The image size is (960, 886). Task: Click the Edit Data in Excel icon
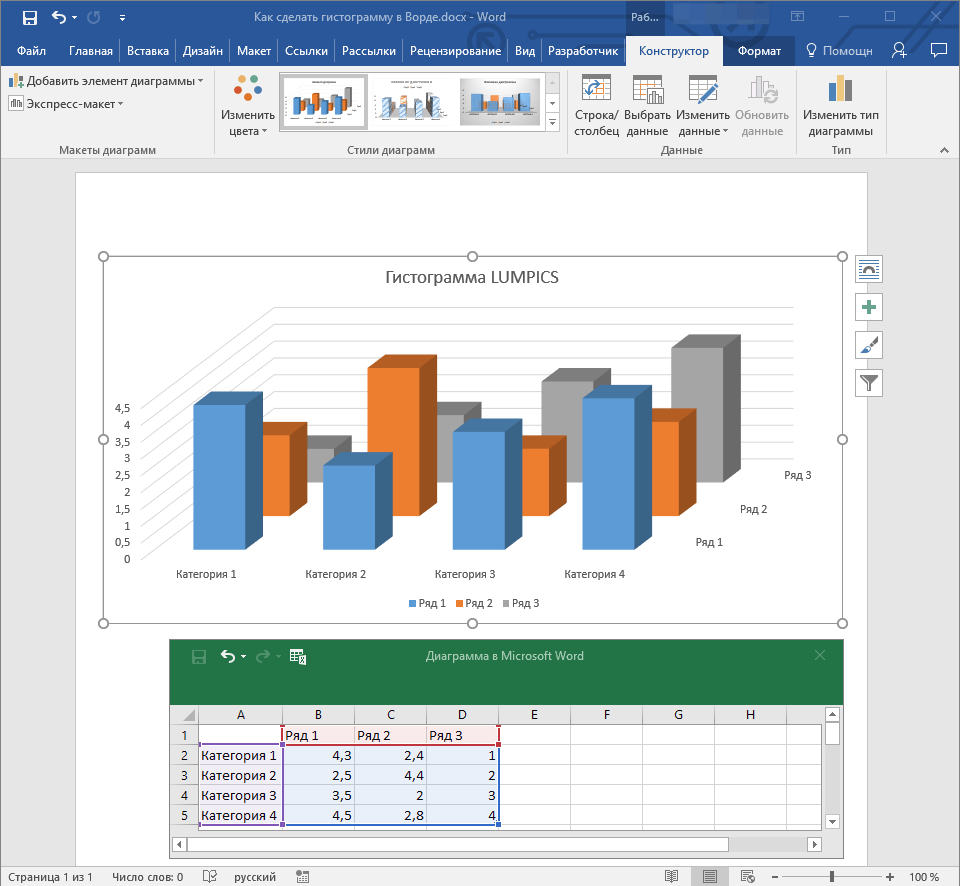pyautogui.click(x=297, y=656)
